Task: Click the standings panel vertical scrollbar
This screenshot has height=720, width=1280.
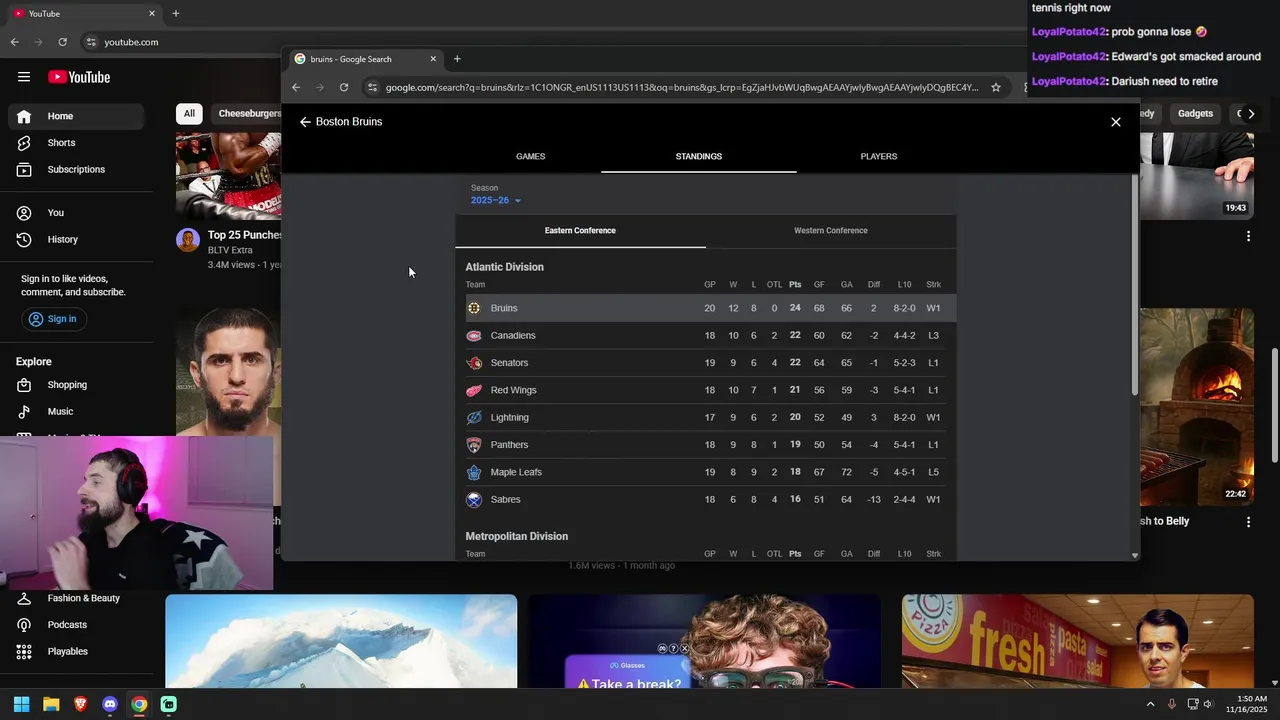Action: (x=1135, y=285)
